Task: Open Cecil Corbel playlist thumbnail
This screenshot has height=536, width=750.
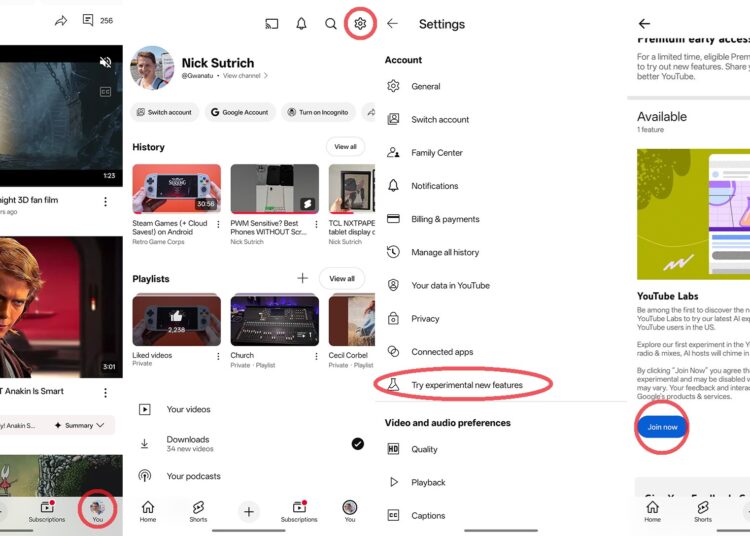Action: pos(352,320)
